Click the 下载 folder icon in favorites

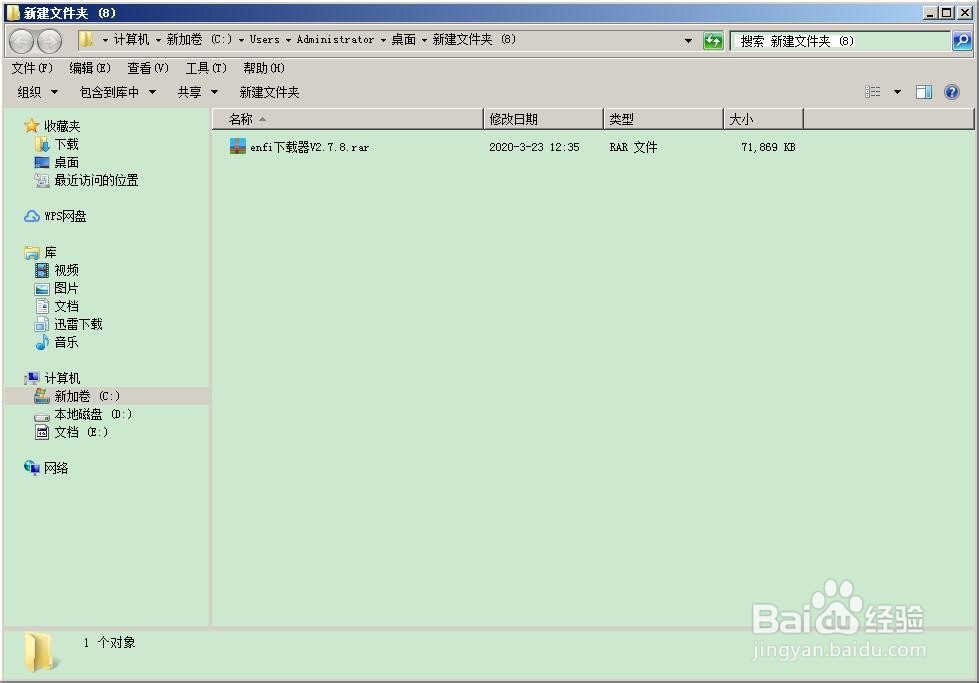pyautogui.click(x=42, y=145)
